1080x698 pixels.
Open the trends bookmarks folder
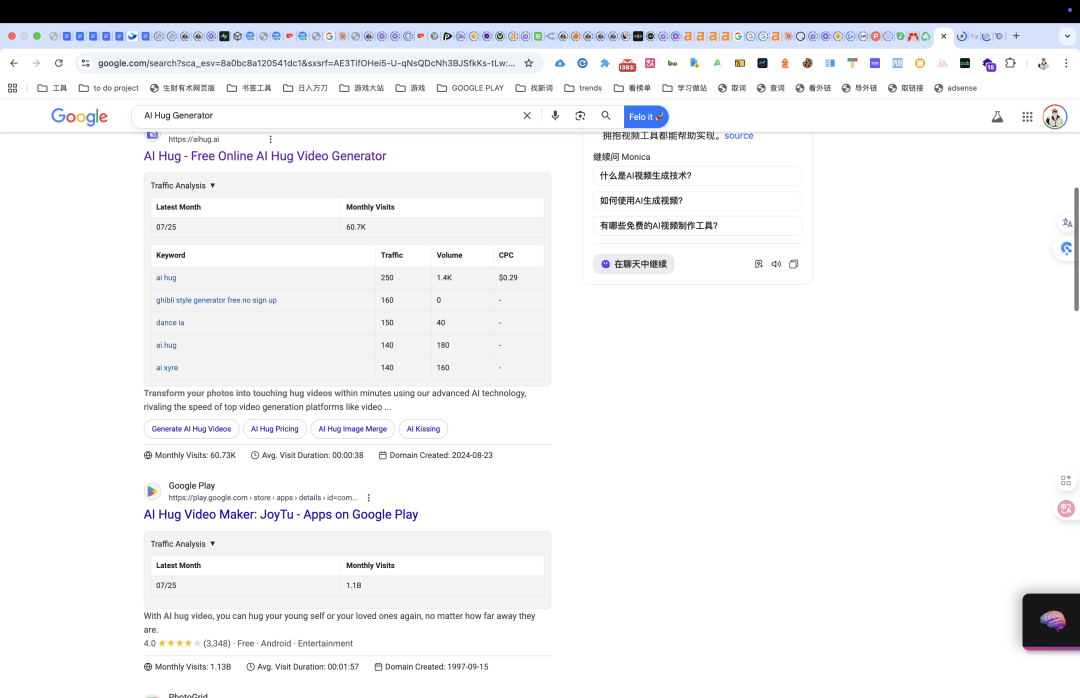(x=583, y=88)
